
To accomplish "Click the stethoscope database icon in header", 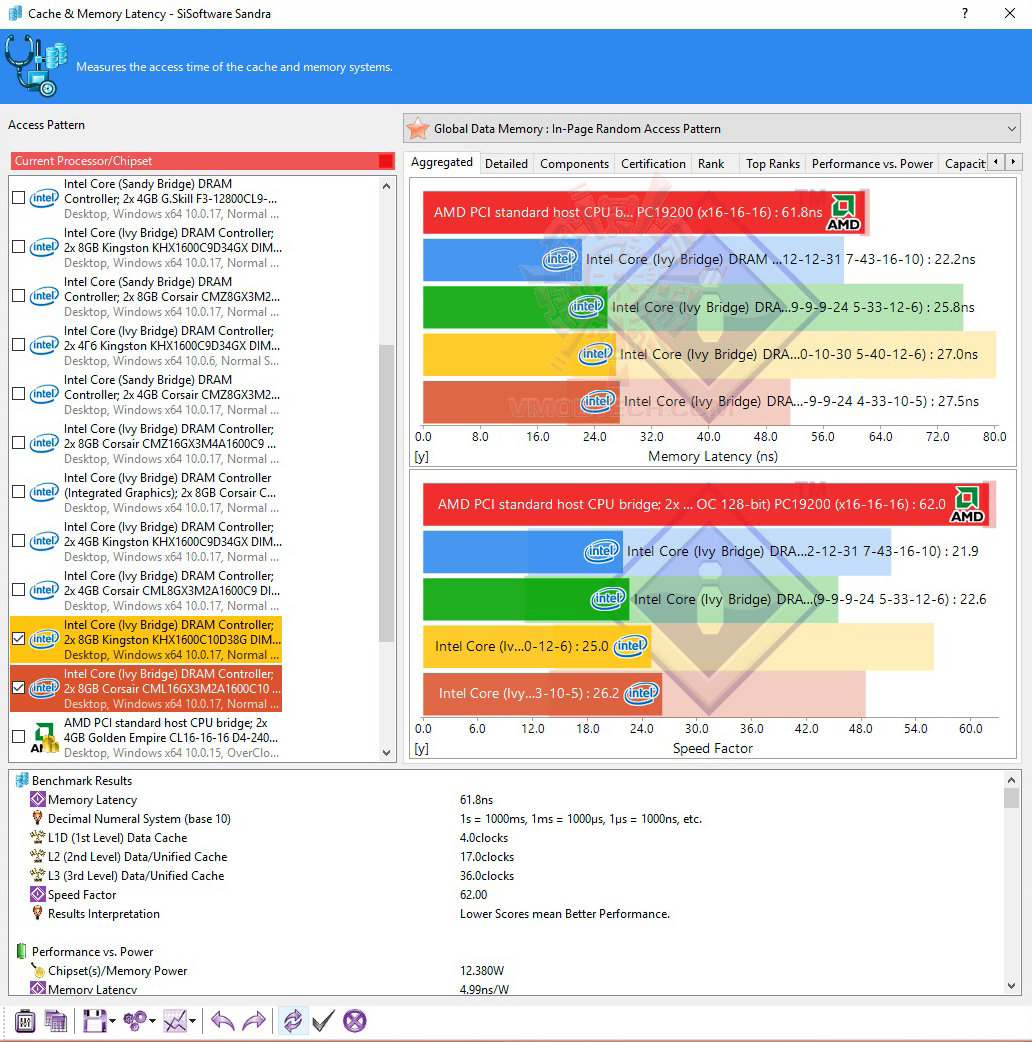I will click(35, 66).
